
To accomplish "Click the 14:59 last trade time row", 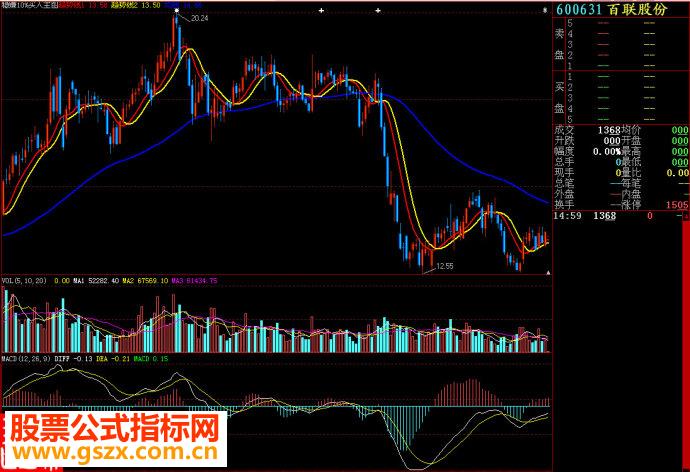I will tap(620, 216).
